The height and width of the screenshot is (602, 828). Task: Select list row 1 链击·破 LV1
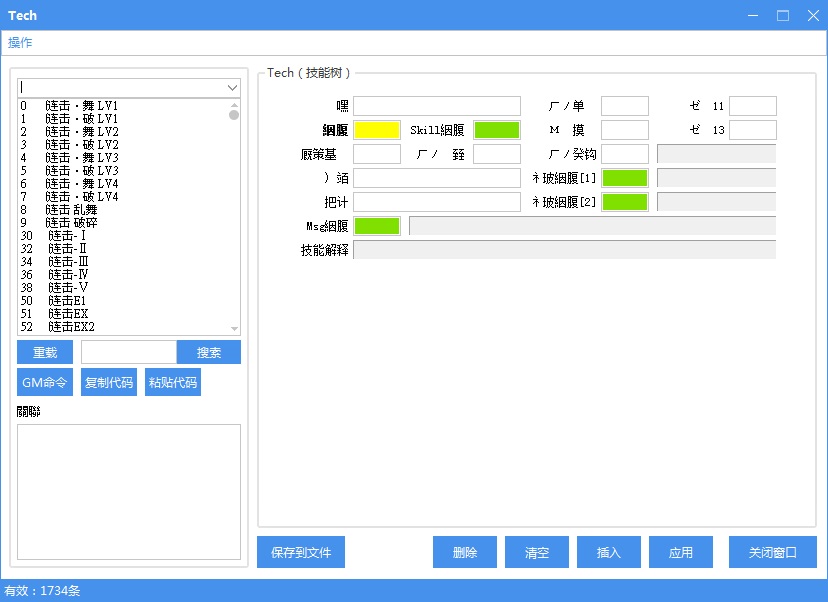[x=124, y=119]
